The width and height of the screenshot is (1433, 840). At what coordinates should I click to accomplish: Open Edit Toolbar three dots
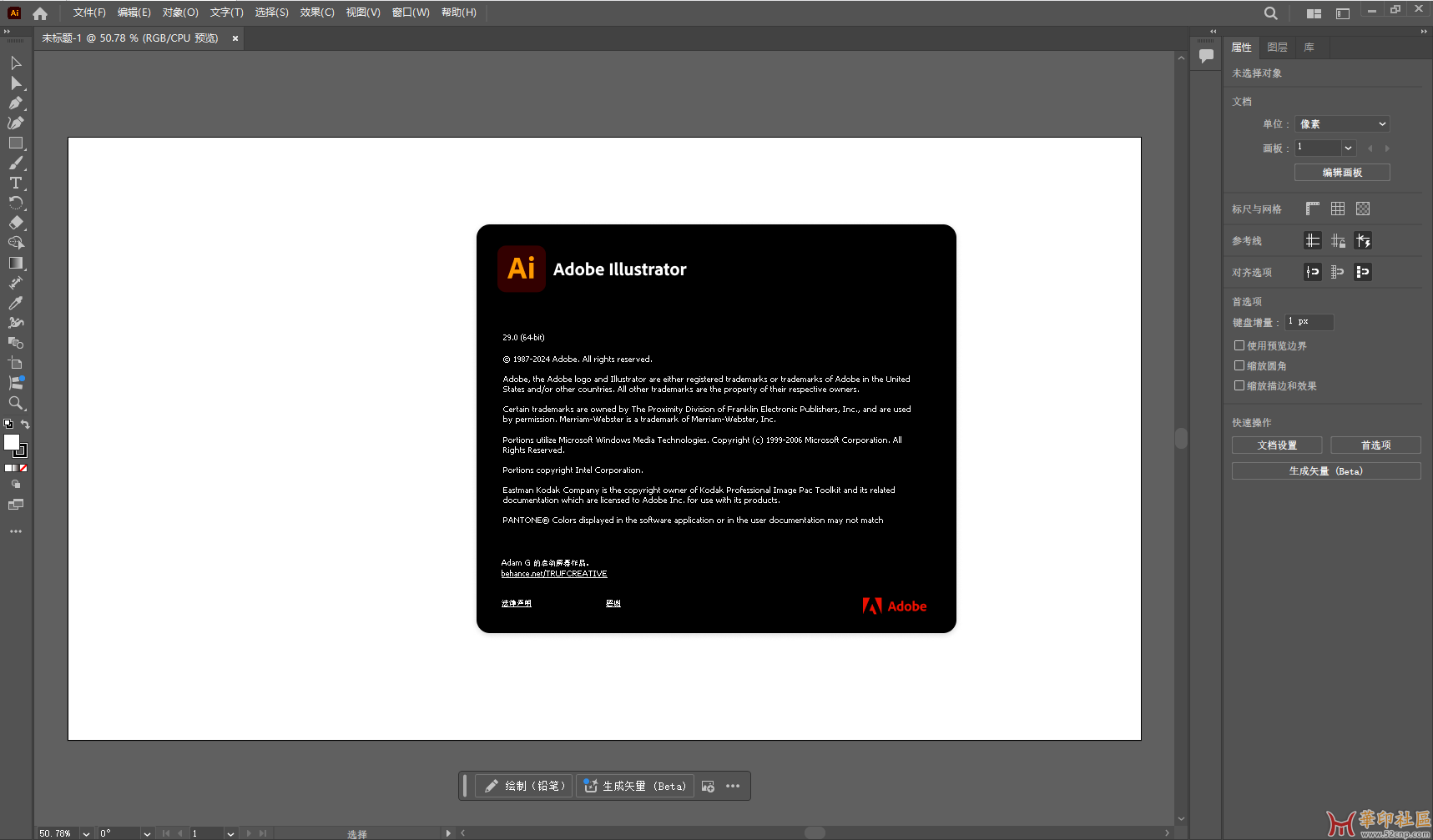click(16, 531)
